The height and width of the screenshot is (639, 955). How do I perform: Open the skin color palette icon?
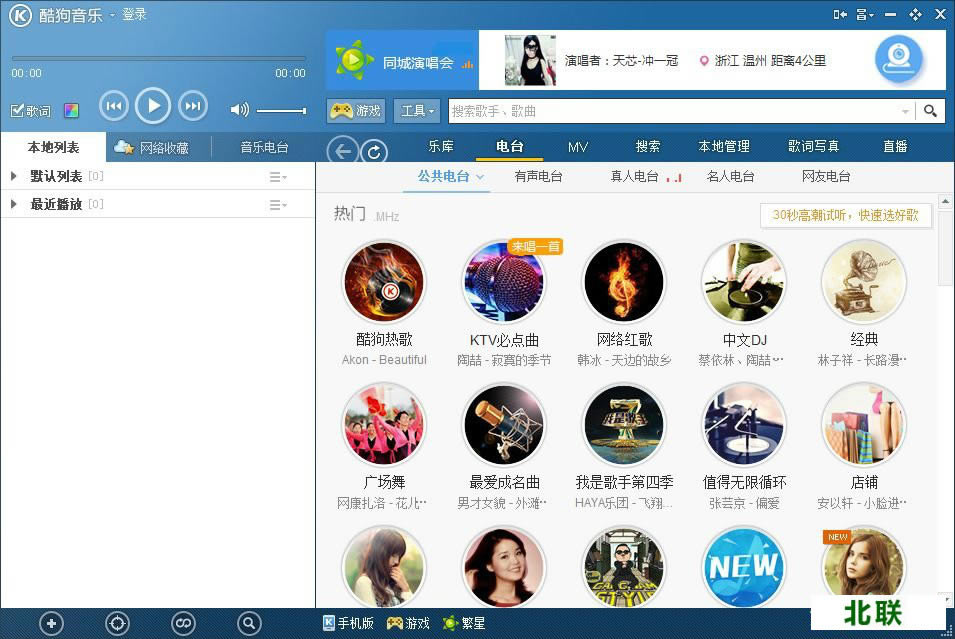click(71, 111)
